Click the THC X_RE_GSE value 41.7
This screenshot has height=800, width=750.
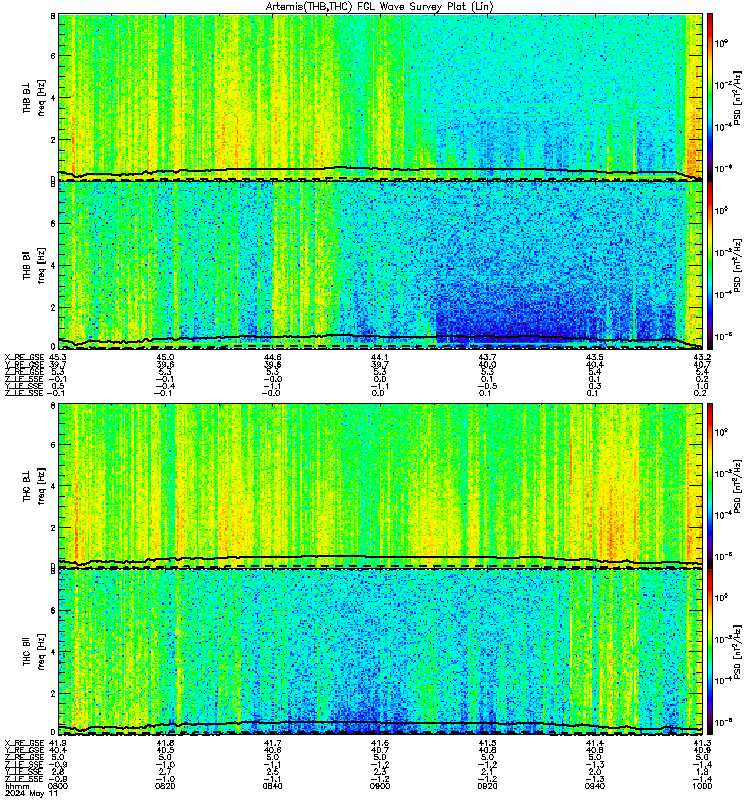coord(272,743)
